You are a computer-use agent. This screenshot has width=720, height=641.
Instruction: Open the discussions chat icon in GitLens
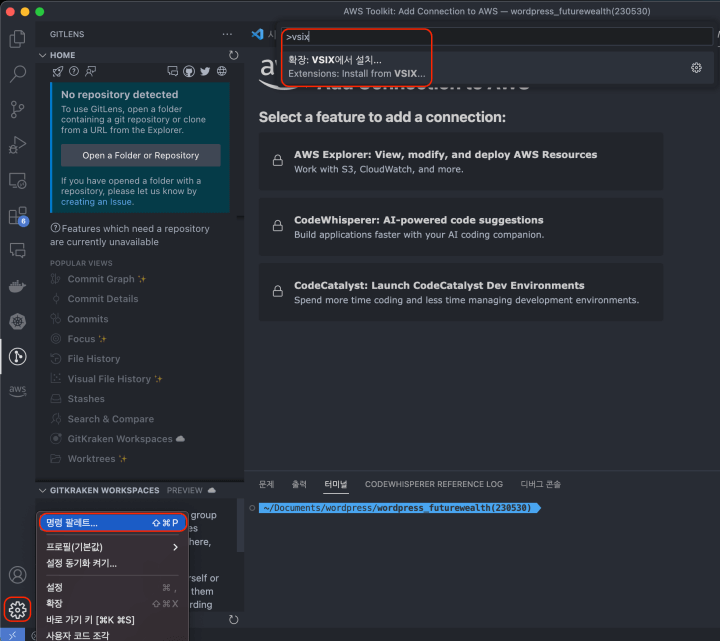point(173,71)
